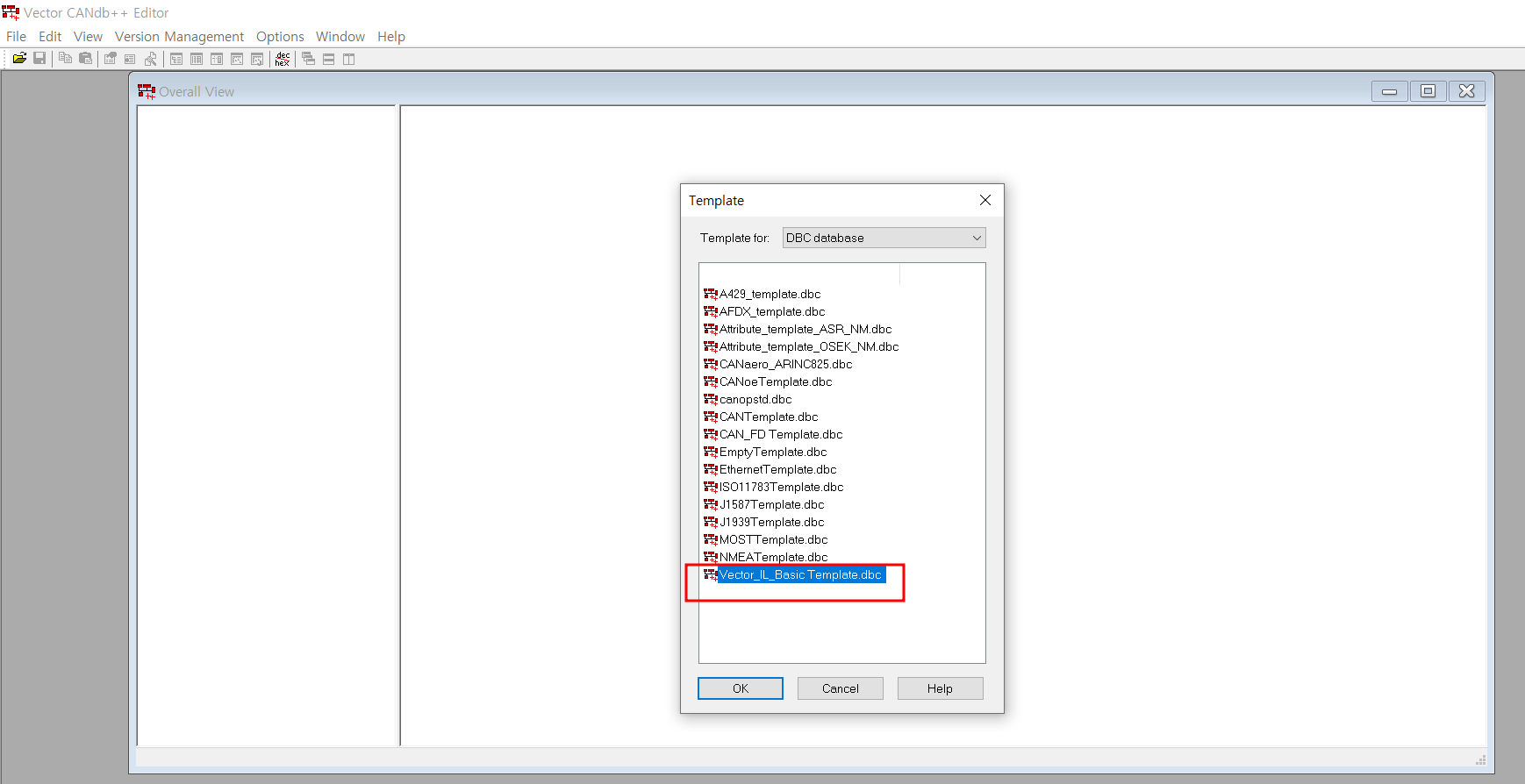Open the Edit menu

point(50,36)
